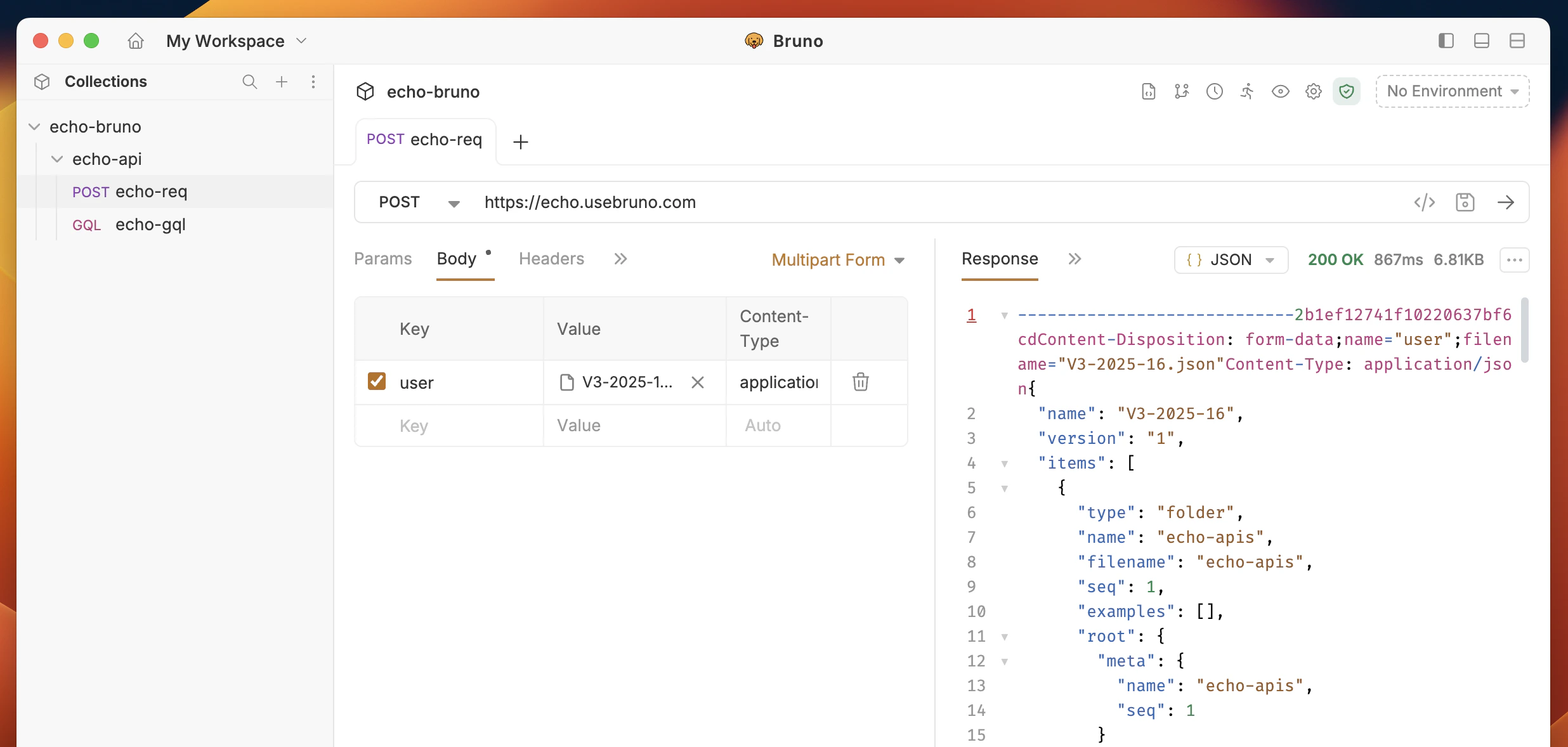
Task: Switch to the Params tab
Action: [382, 259]
